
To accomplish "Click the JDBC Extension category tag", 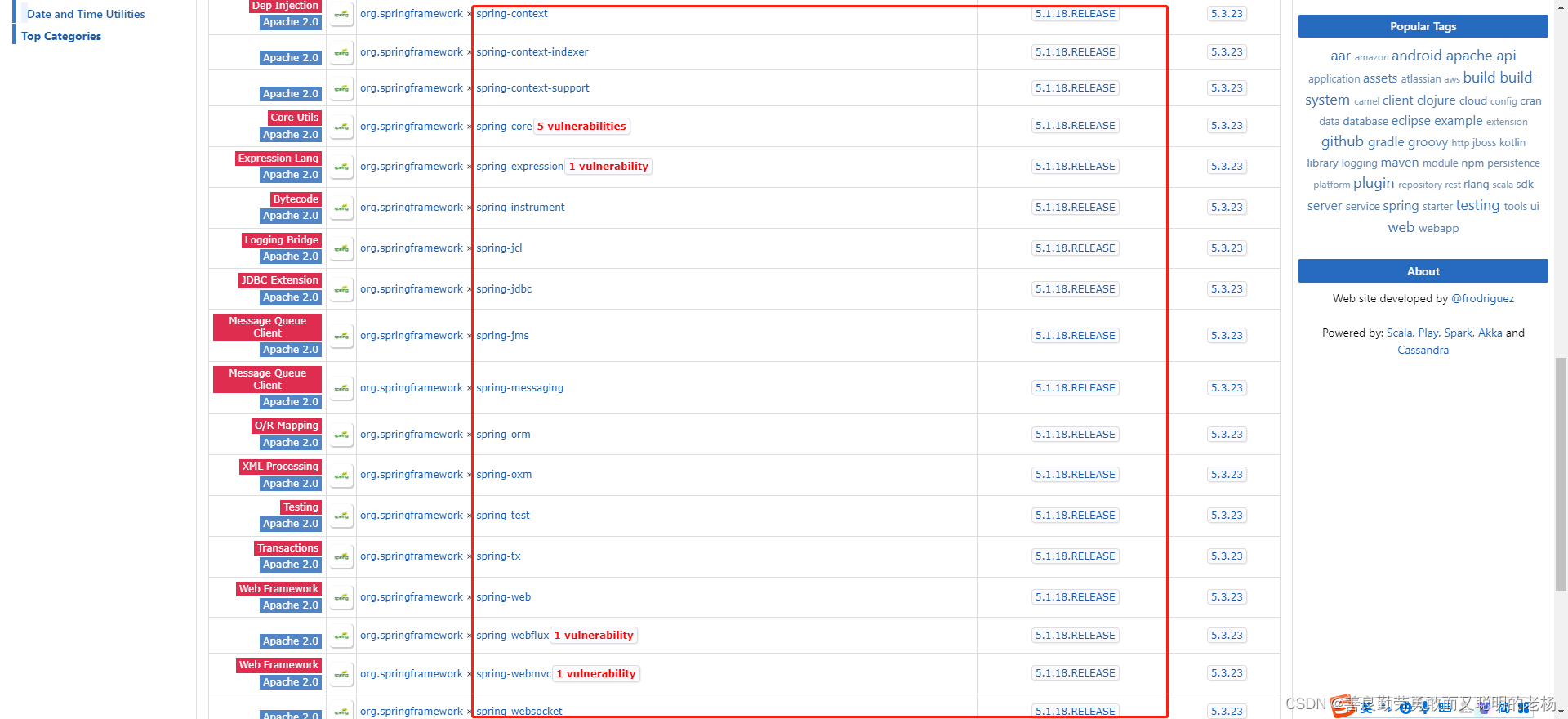I will pyautogui.click(x=279, y=280).
